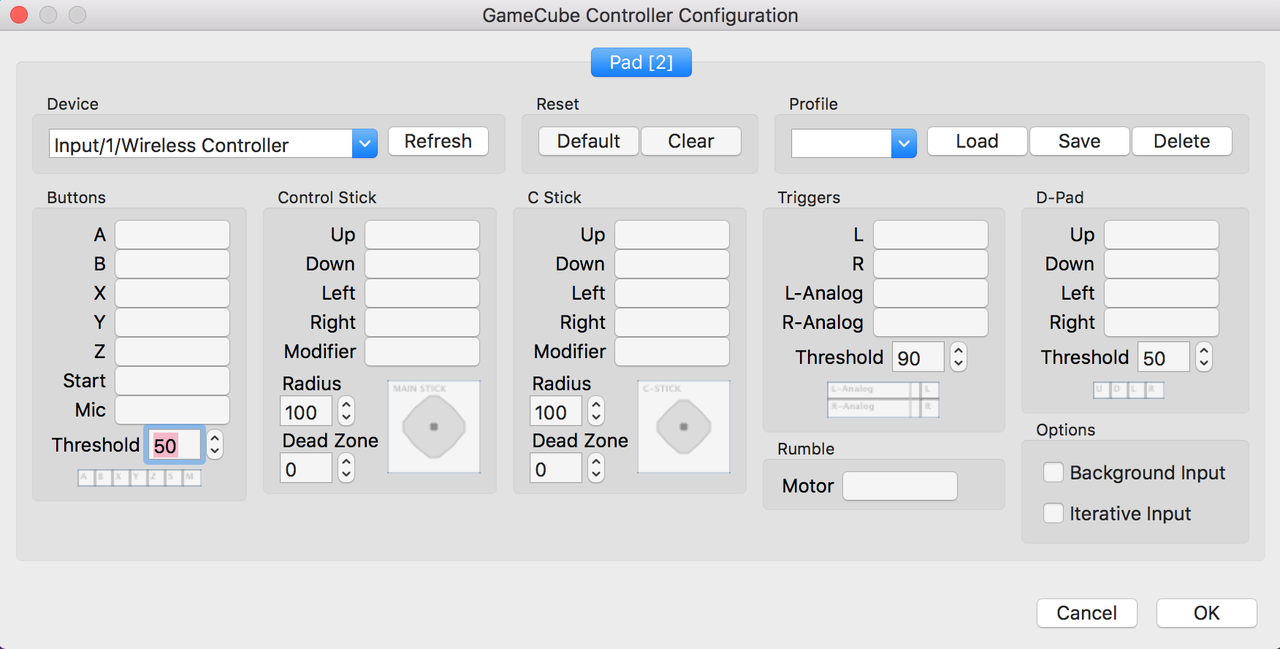Adjust the Triggers Threshold stepper

click(x=959, y=357)
